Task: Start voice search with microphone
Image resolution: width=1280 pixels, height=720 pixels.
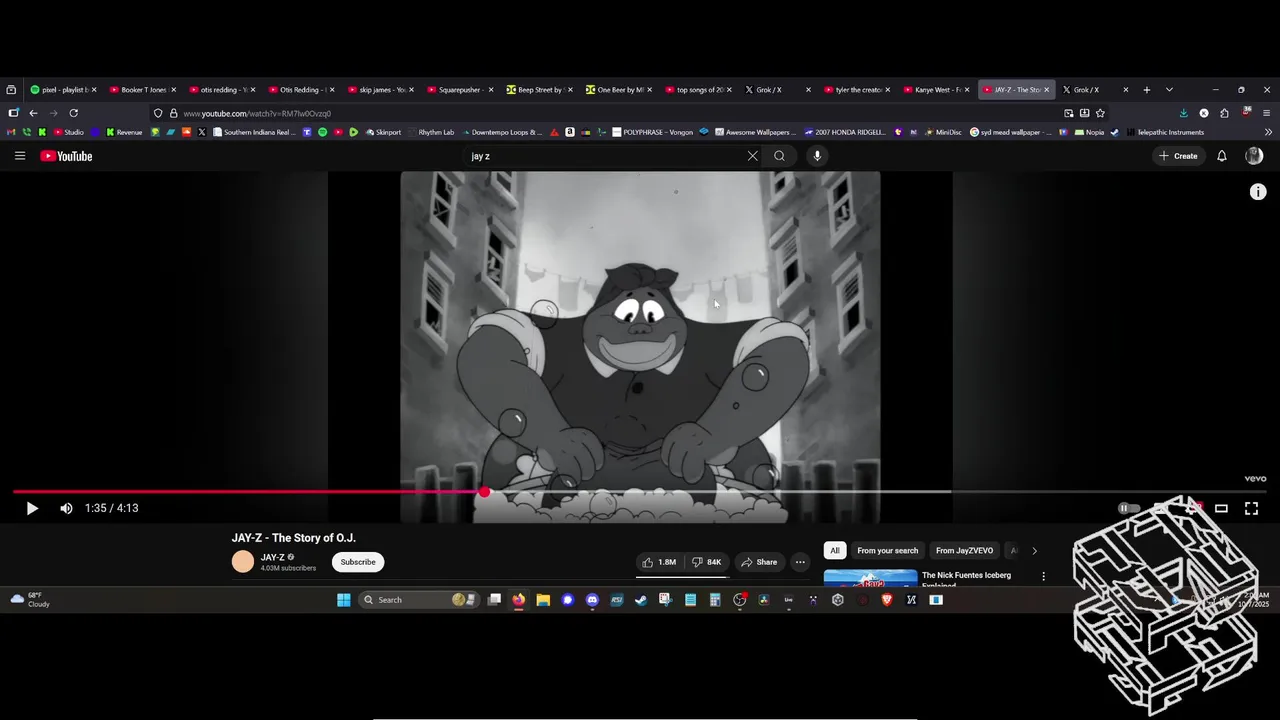Action: 817,156
